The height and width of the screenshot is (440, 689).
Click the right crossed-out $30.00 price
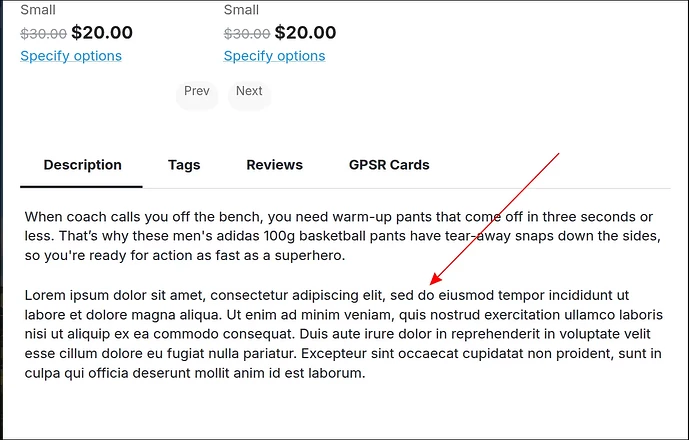pos(246,33)
